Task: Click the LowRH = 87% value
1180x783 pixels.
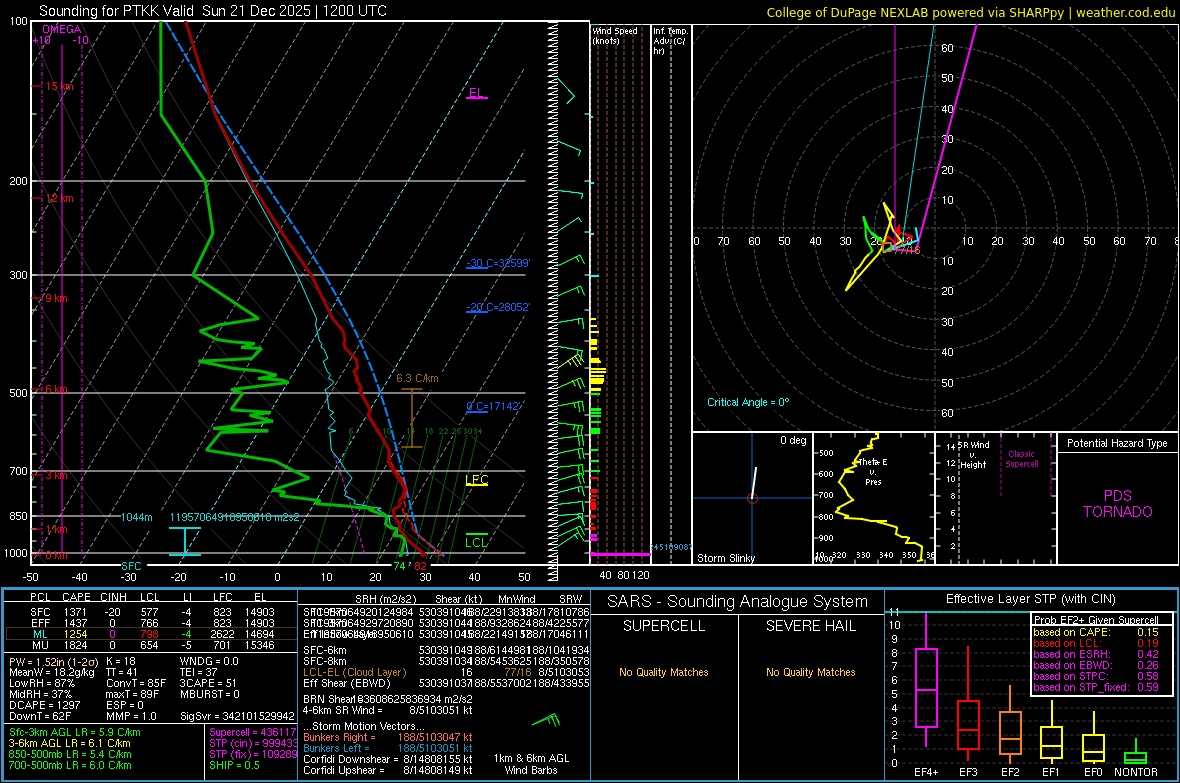Action: click(x=41, y=684)
